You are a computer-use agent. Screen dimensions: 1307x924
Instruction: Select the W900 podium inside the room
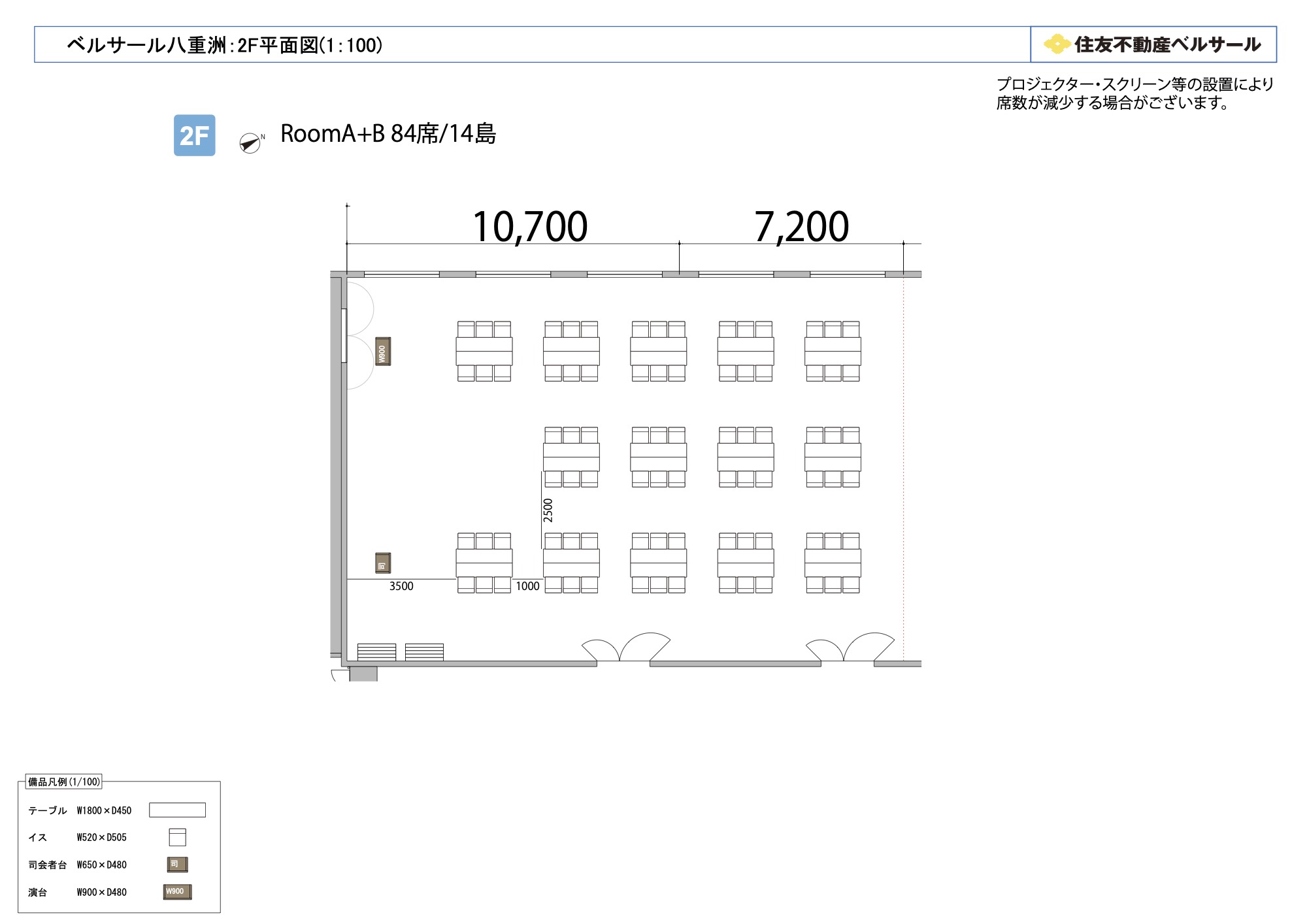[x=383, y=352]
